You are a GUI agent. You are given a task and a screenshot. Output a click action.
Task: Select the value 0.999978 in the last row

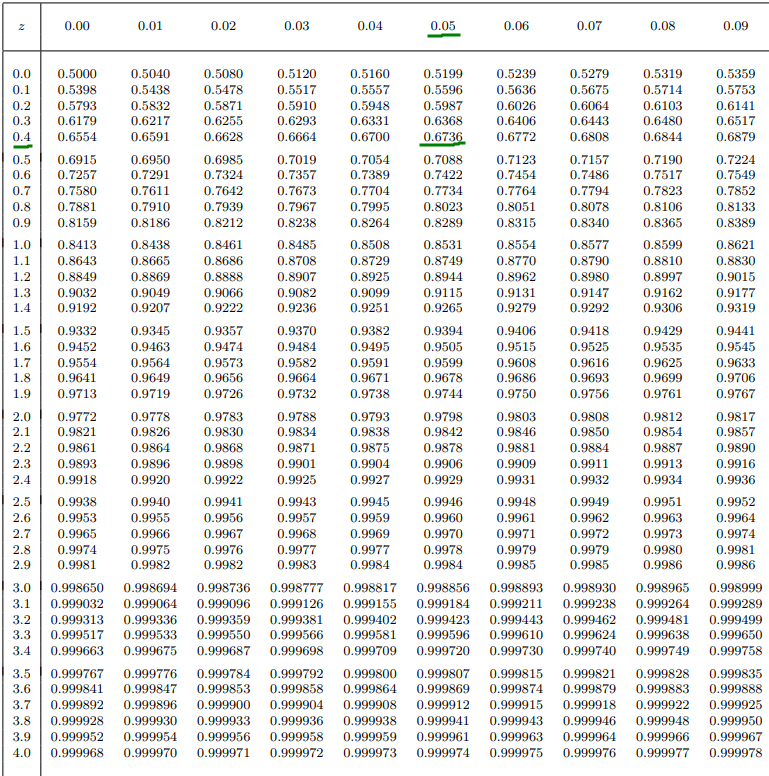735,752
